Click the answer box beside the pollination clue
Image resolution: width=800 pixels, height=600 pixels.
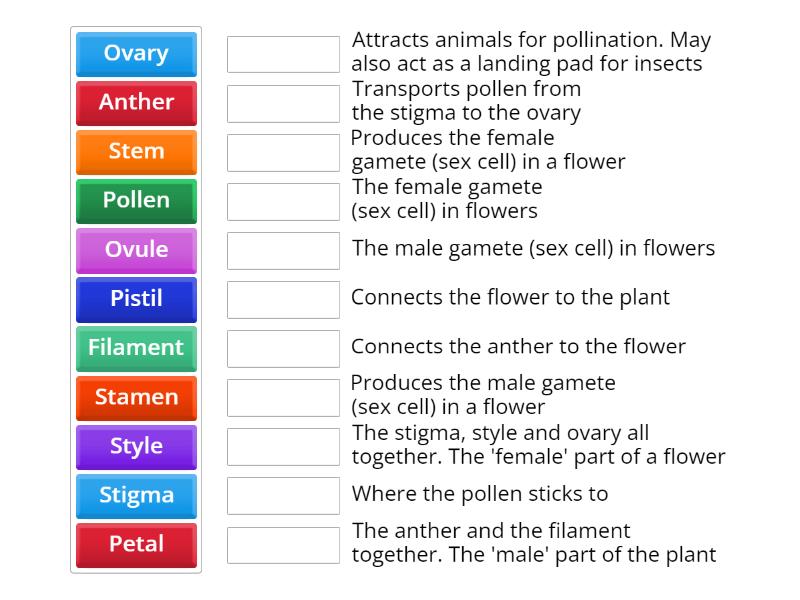coord(283,54)
